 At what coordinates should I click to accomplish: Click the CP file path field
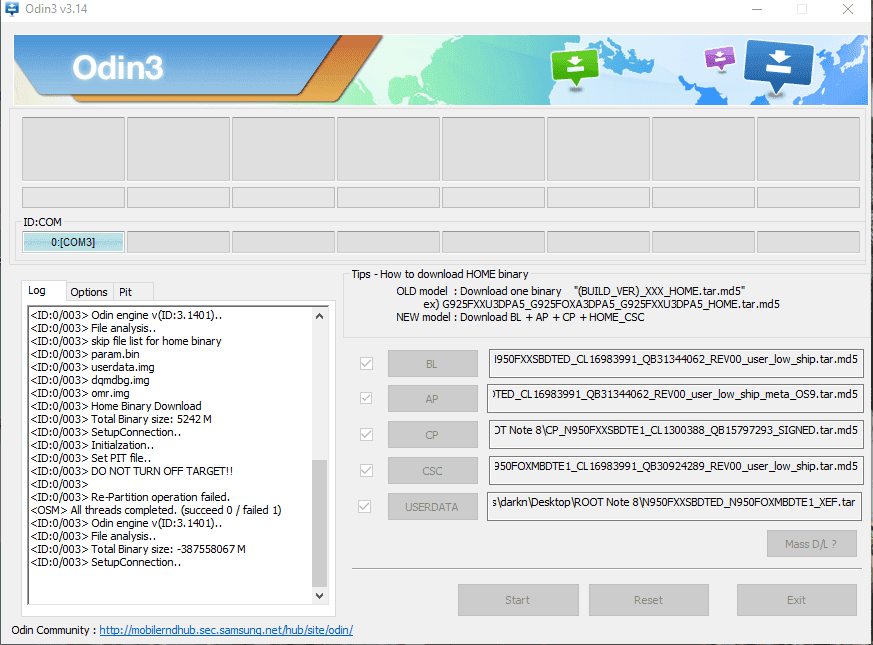[x=675, y=434]
